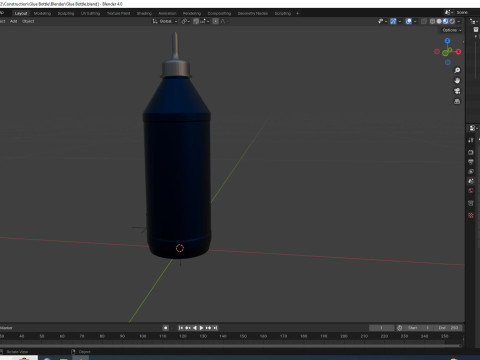Jump to timeline end frame
480x360 pixels.
coord(215,328)
